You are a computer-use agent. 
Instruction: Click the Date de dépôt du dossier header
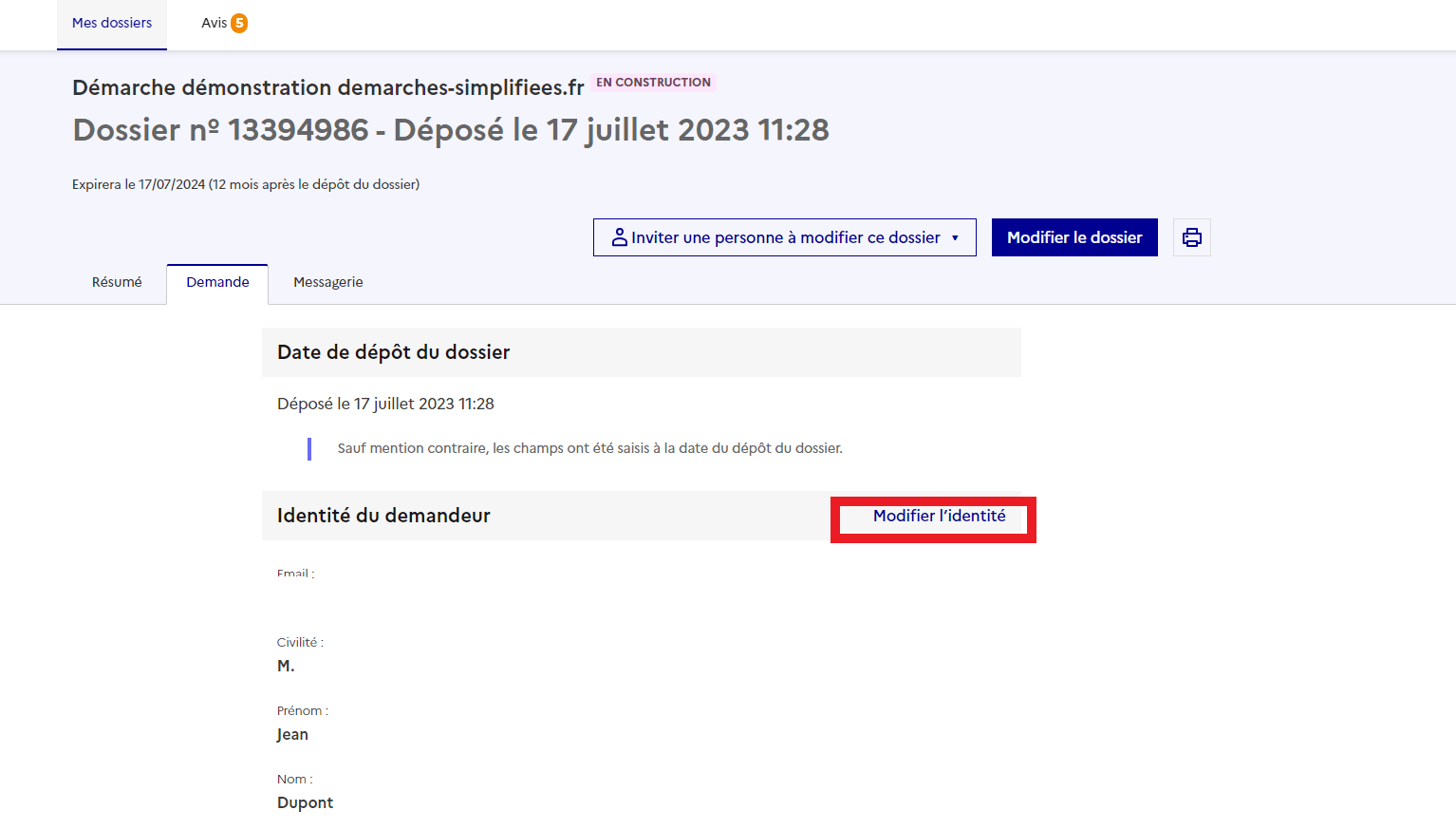393,351
